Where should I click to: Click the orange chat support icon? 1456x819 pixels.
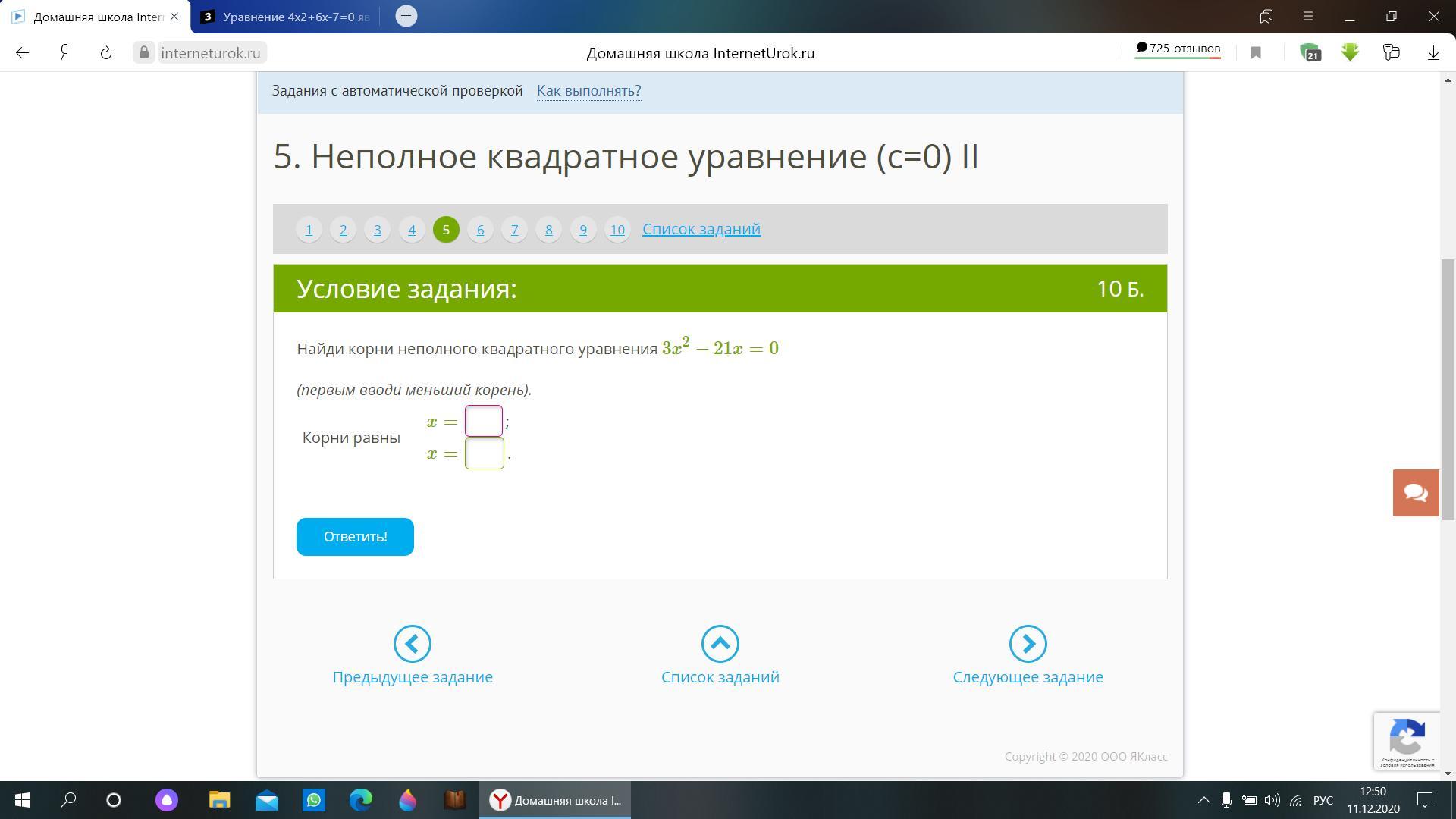1415,493
